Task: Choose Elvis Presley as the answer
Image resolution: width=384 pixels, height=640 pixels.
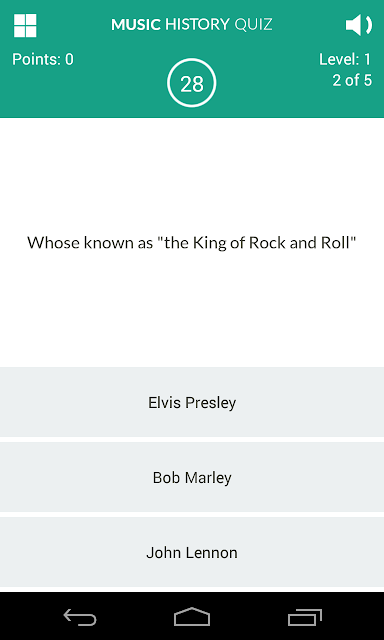Action: 192,402
